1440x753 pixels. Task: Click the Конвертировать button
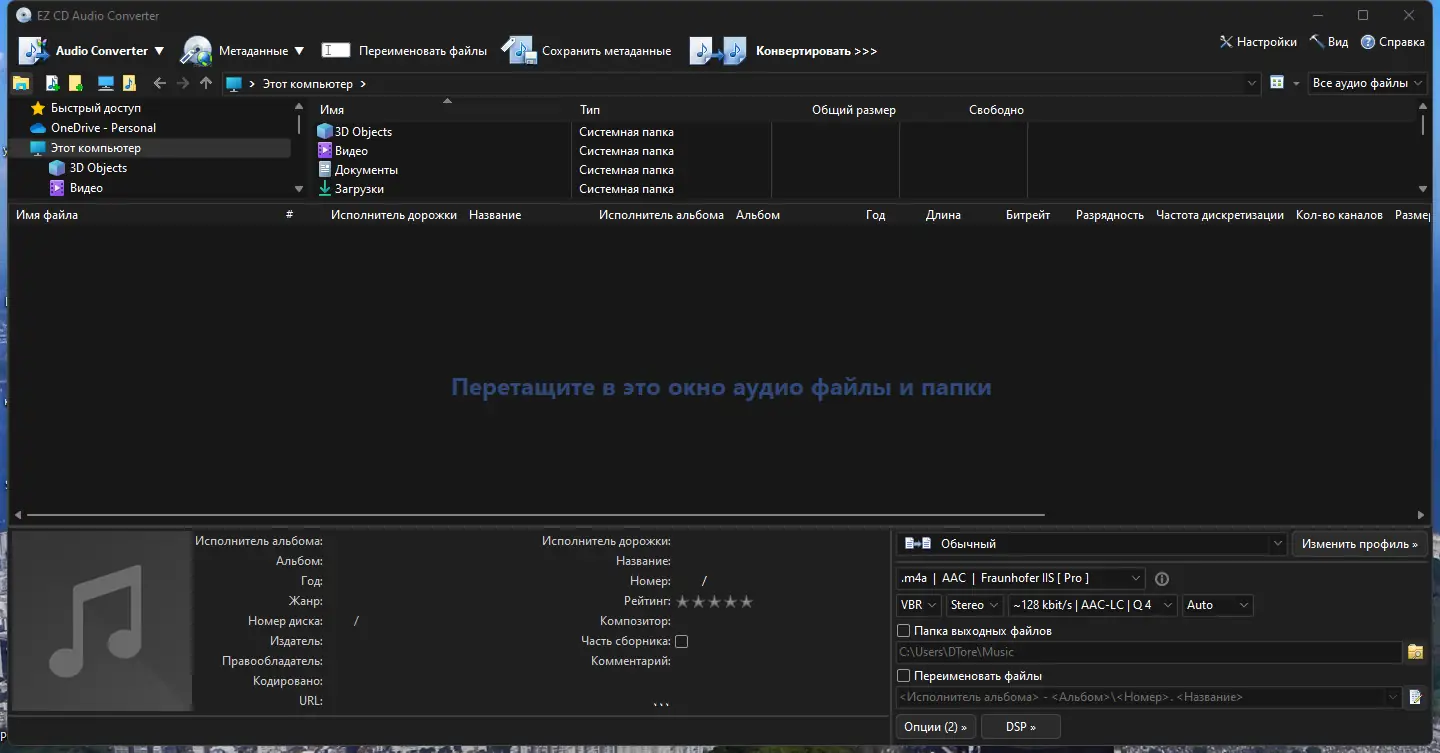click(816, 50)
